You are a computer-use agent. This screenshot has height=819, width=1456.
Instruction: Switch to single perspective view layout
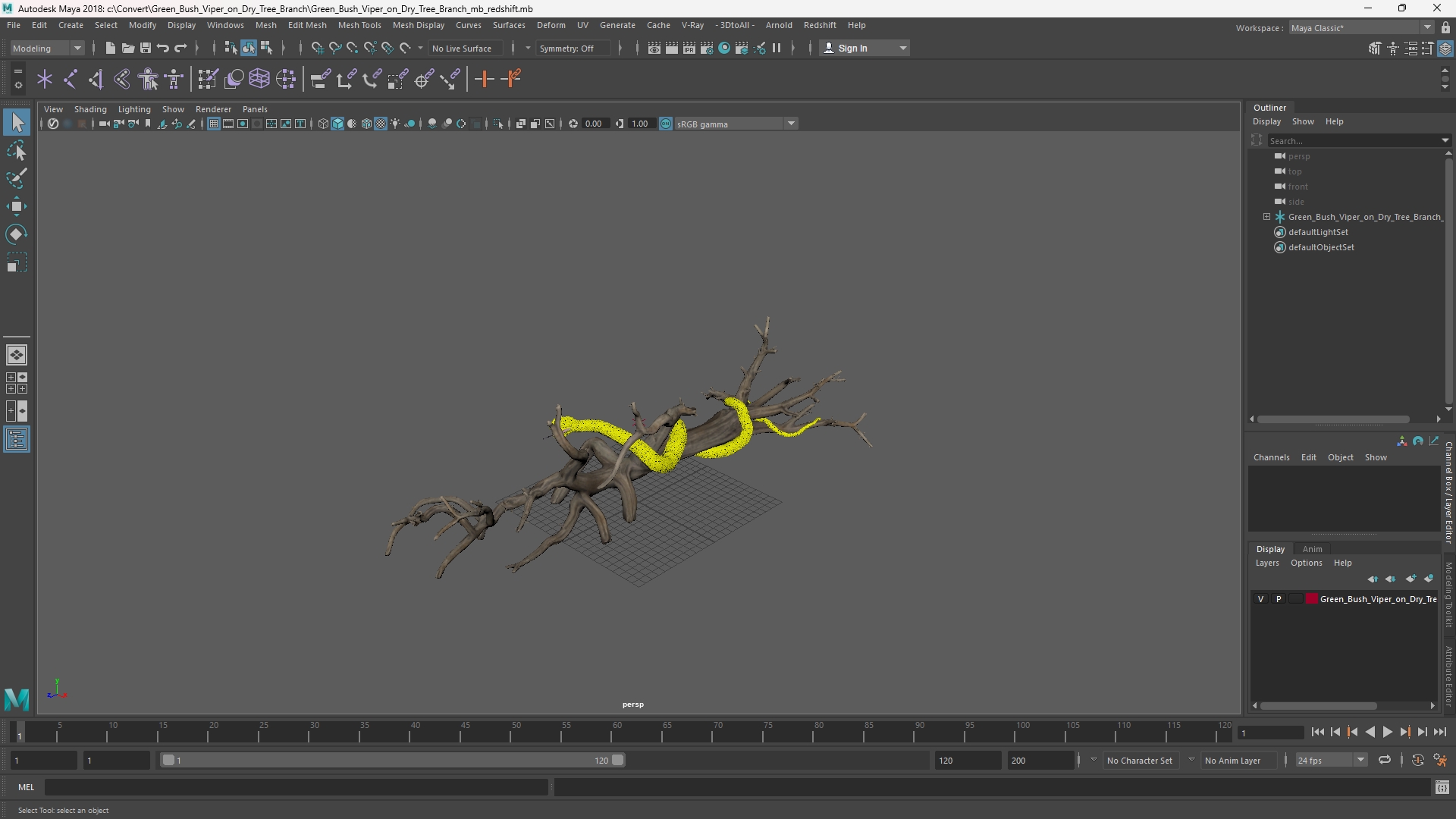coord(17,354)
